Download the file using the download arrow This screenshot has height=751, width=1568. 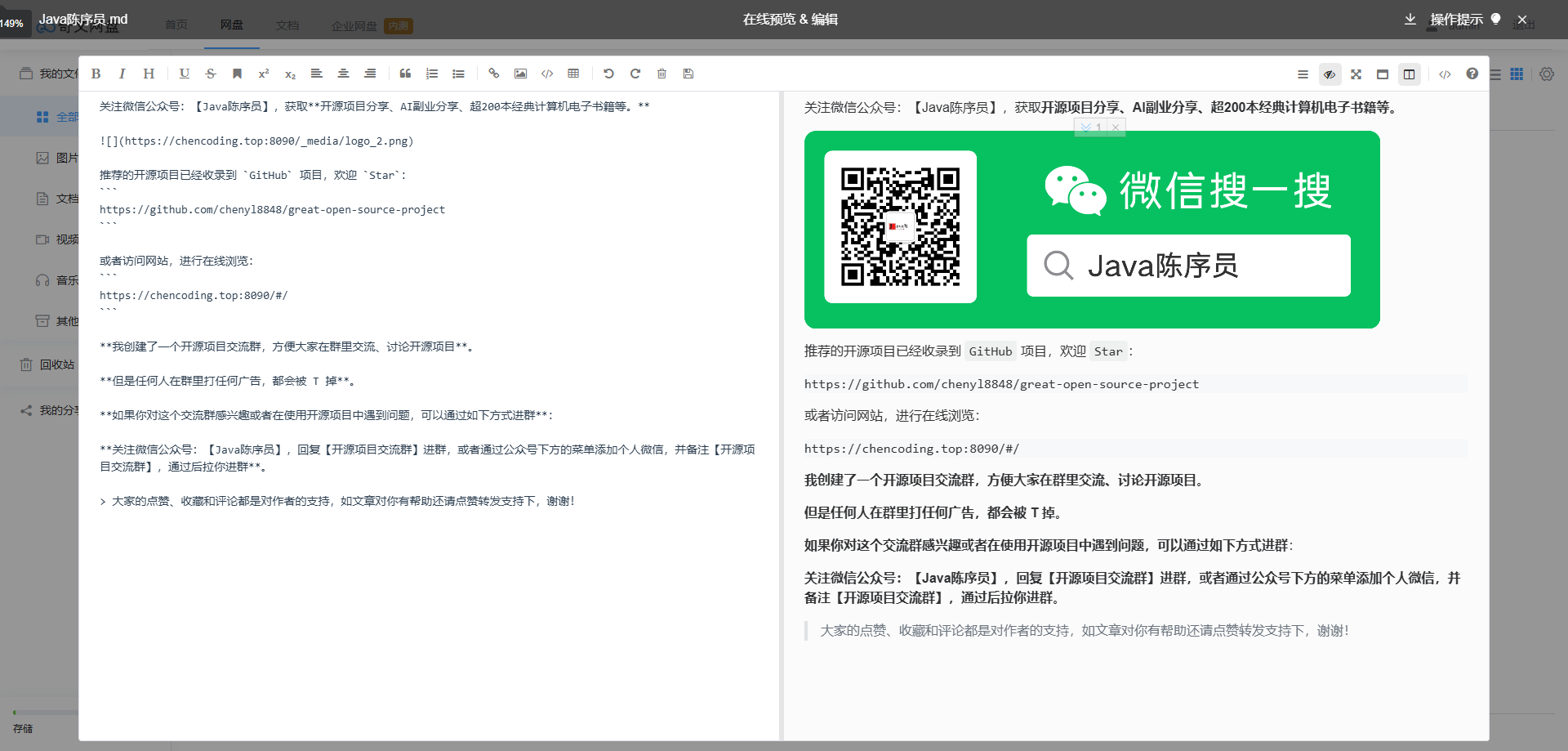pos(1410,20)
